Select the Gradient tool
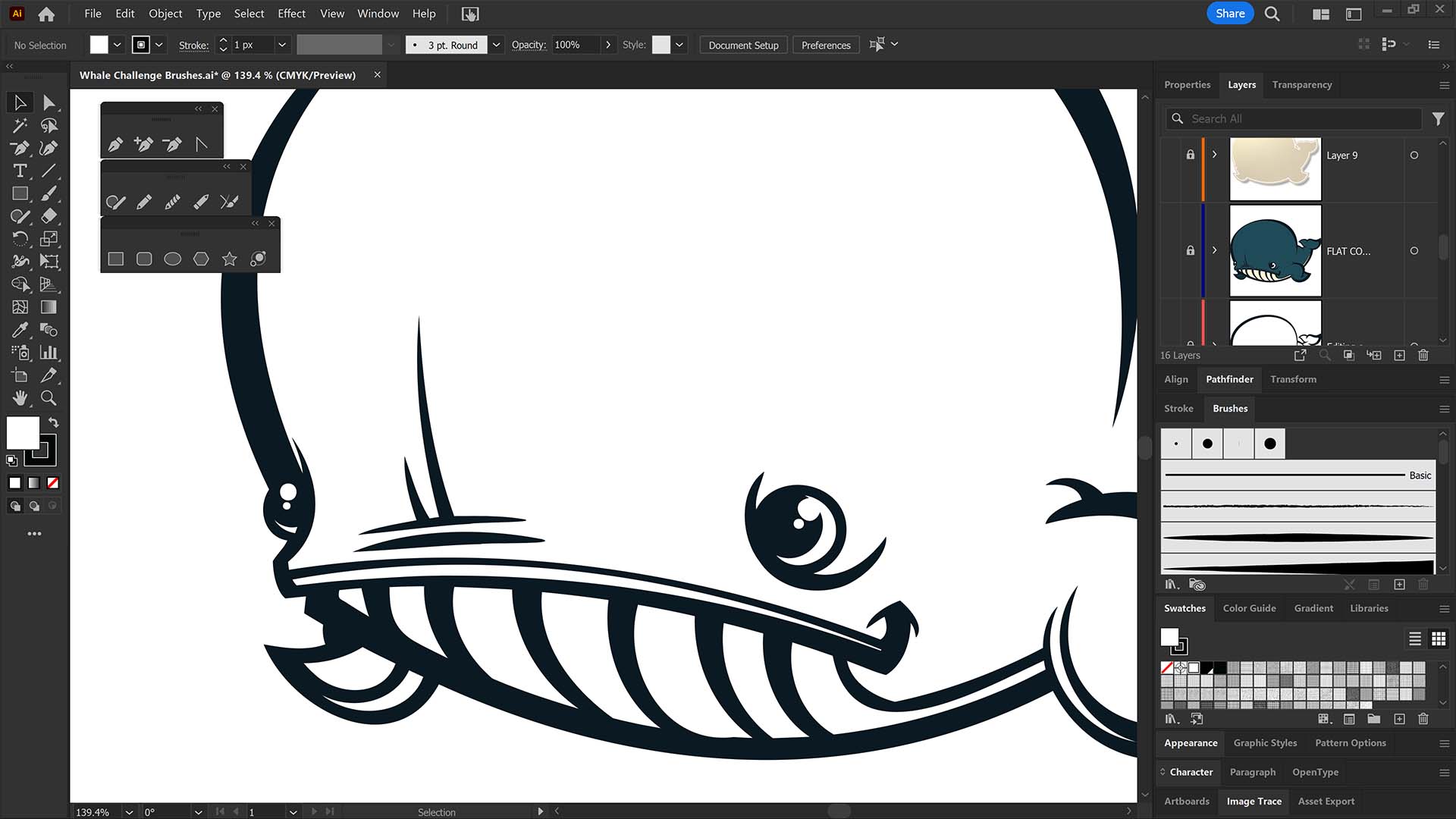The width and height of the screenshot is (1456, 819). coord(49,307)
